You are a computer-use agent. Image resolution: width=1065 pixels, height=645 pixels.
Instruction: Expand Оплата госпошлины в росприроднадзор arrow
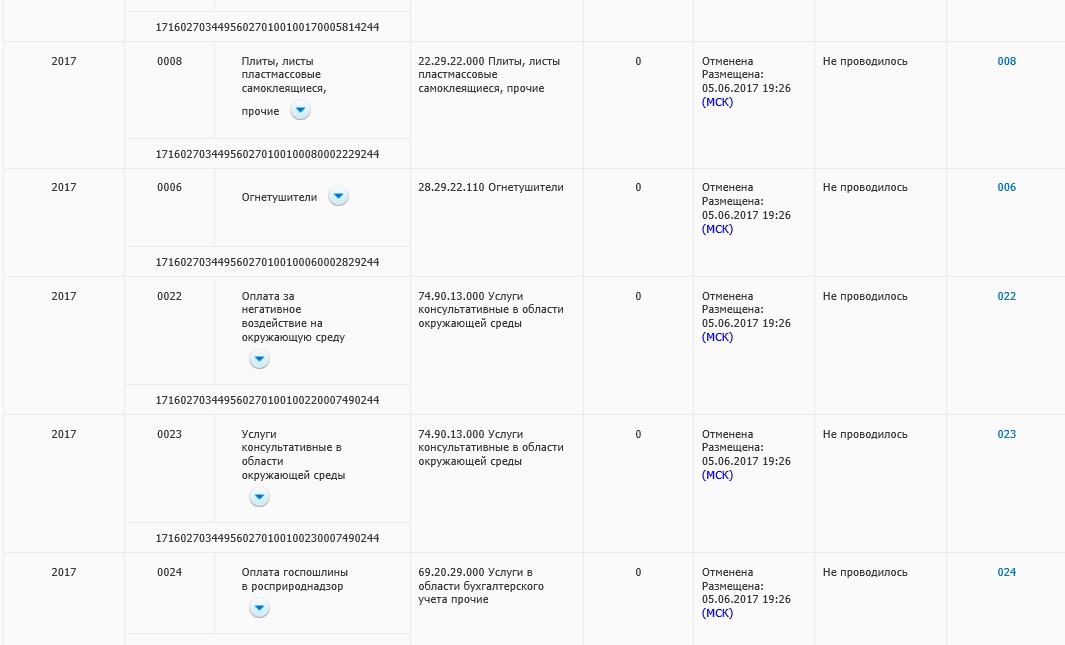pos(259,608)
